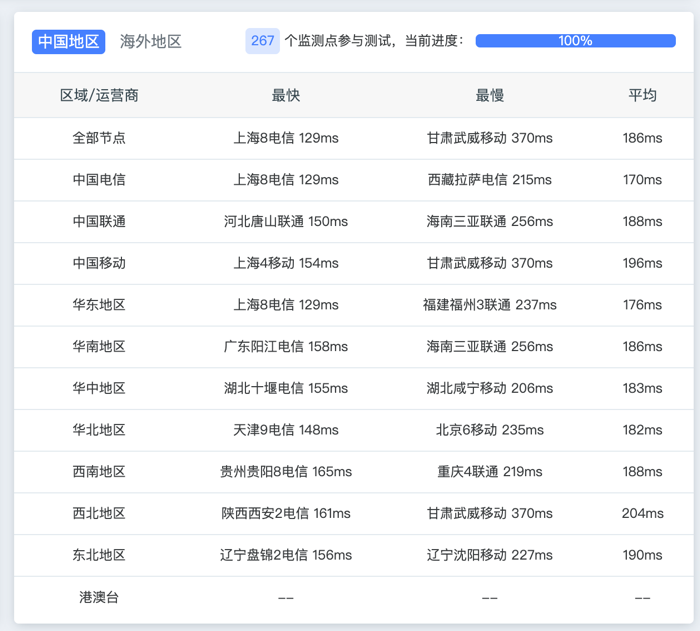
Task: Click the 188ms average in 西南地区 row
Action: tap(642, 472)
